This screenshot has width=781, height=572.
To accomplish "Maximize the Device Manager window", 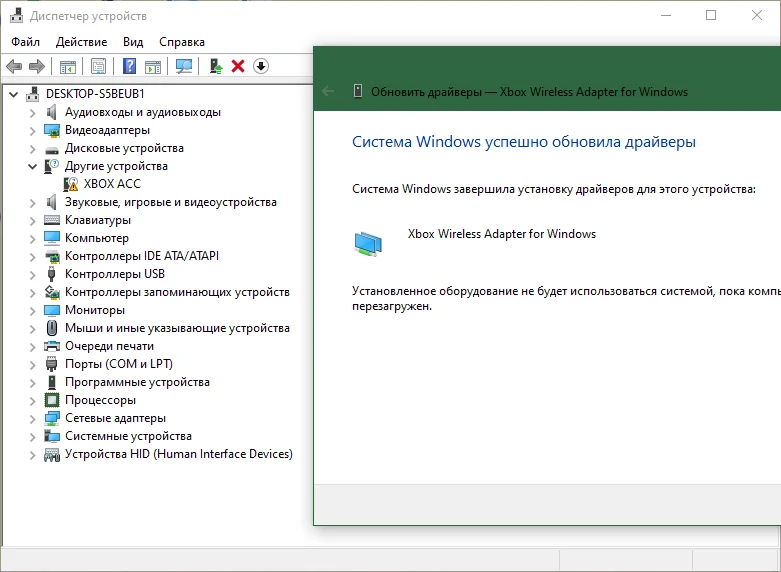I will point(711,15).
